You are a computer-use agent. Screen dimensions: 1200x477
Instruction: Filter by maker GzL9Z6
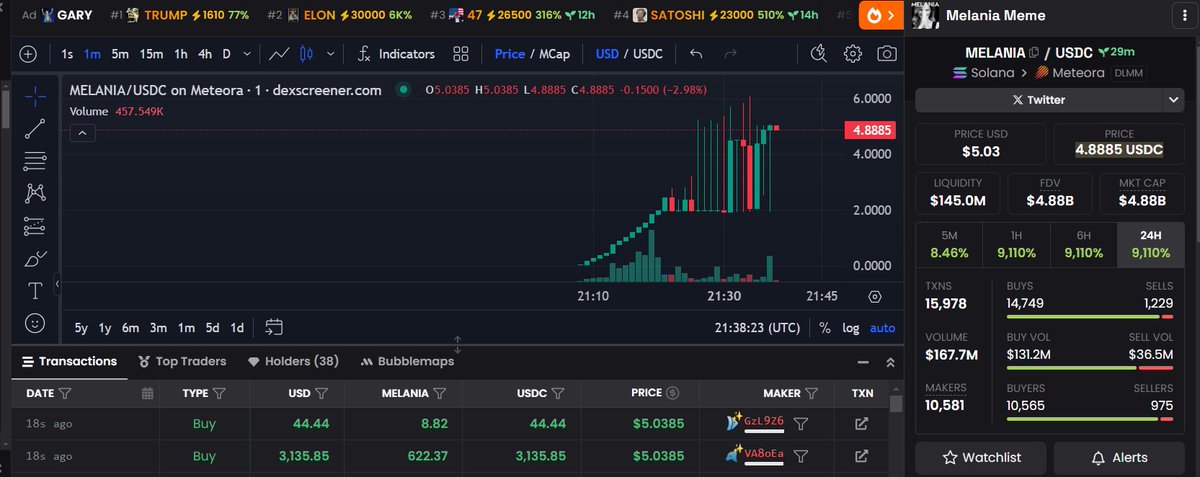(x=800, y=424)
